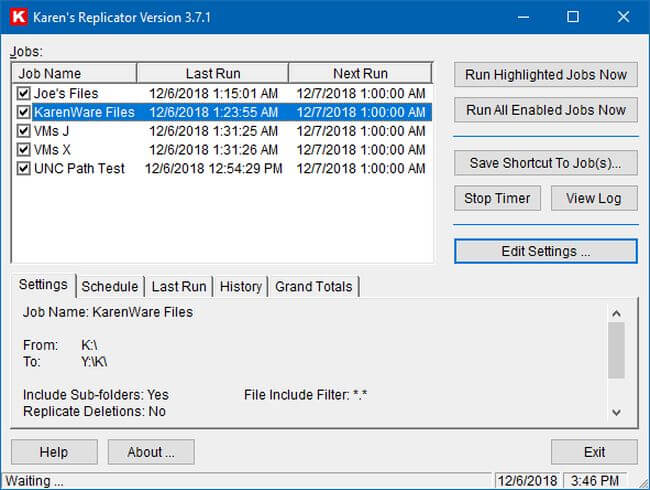650x490 pixels.
Task: Switch to the Schedule tab
Action: (110, 286)
